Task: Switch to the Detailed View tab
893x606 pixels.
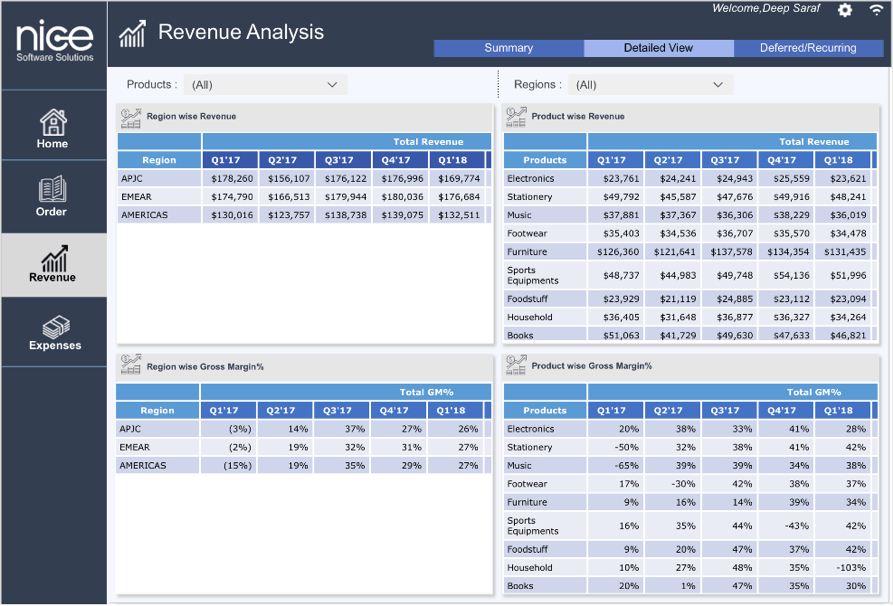Action: click(658, 48)
